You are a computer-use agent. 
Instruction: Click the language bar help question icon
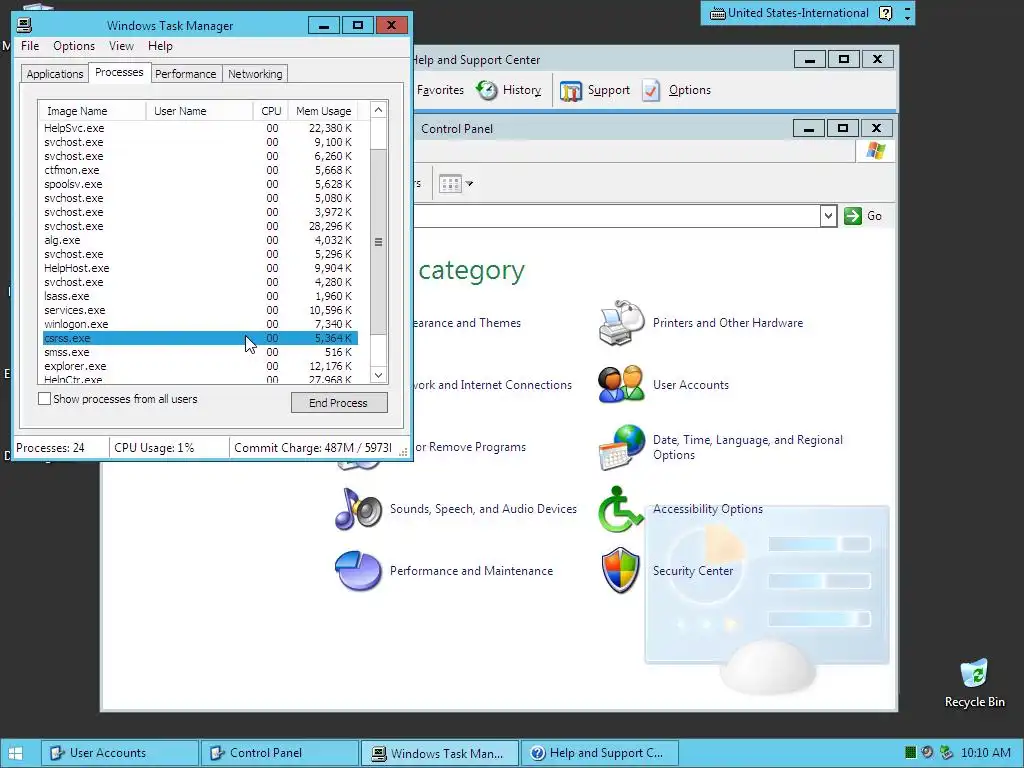point(886,13)
